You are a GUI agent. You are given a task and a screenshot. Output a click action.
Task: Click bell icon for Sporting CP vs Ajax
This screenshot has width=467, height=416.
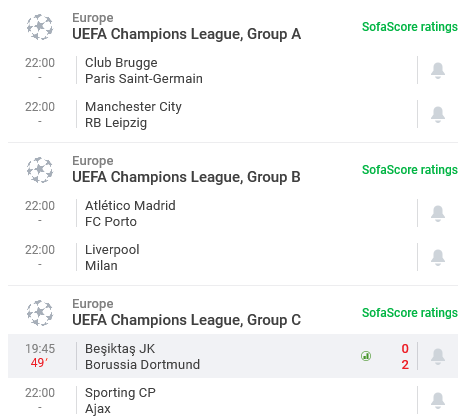click(x=438, y=400)
